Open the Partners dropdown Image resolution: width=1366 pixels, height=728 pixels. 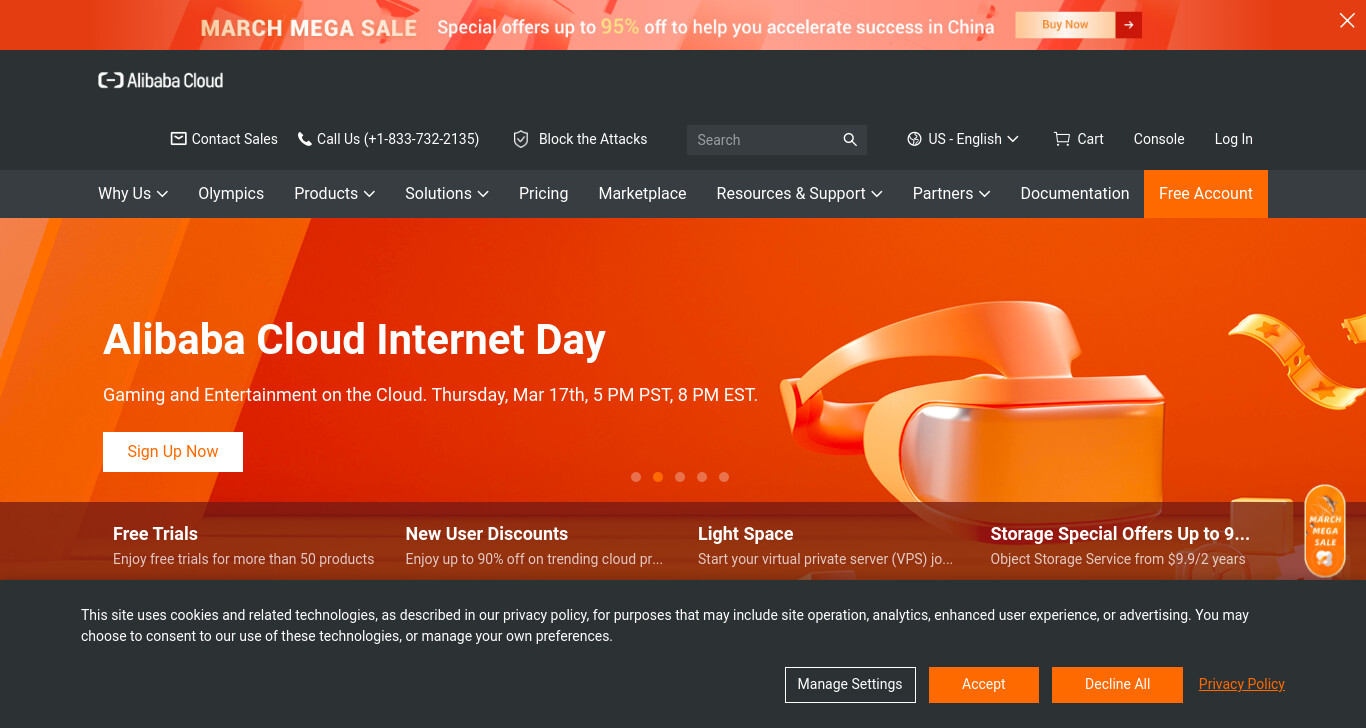[951, 194]
